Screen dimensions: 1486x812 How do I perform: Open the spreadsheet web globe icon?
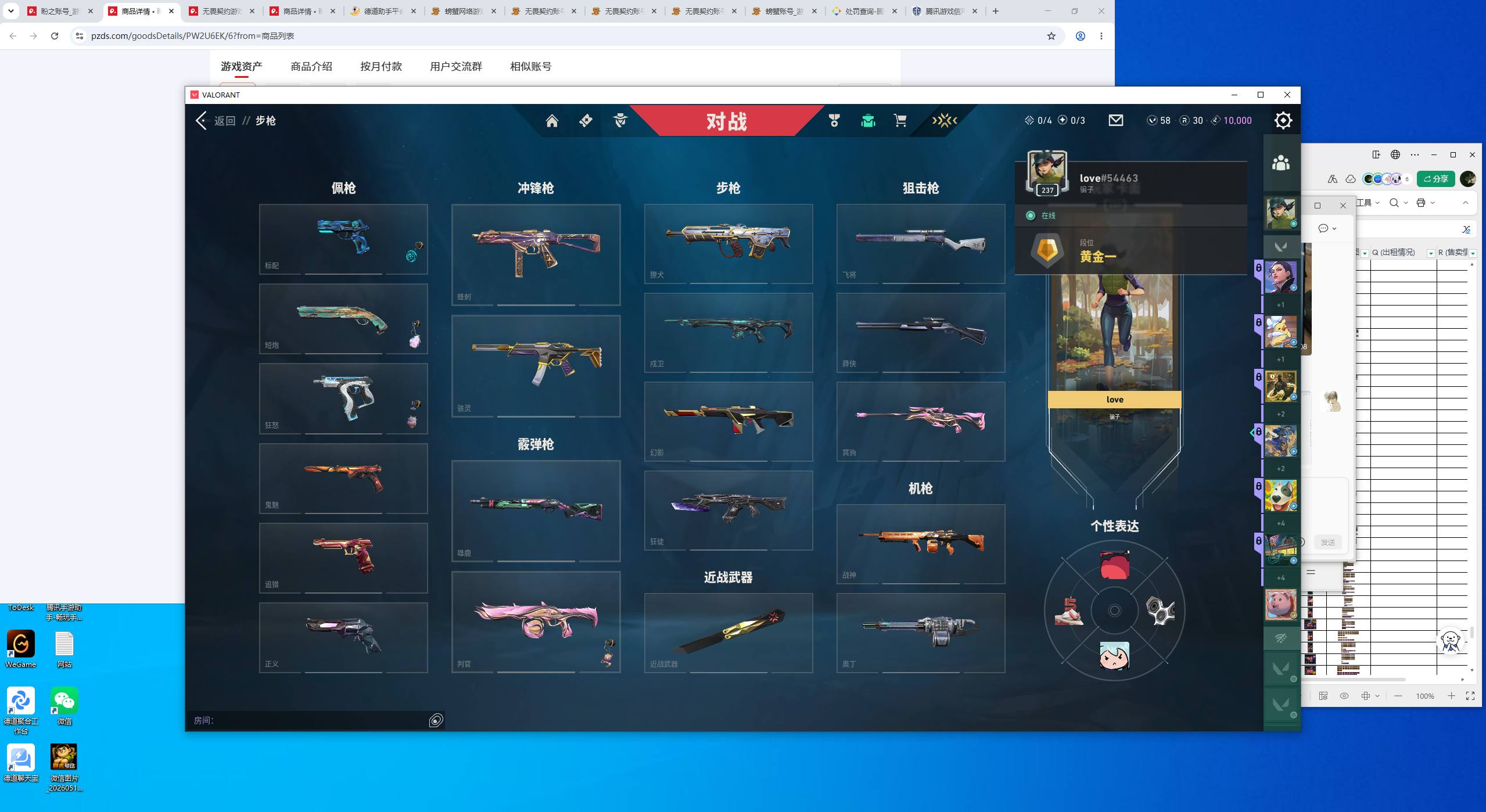pos(1395,155)
